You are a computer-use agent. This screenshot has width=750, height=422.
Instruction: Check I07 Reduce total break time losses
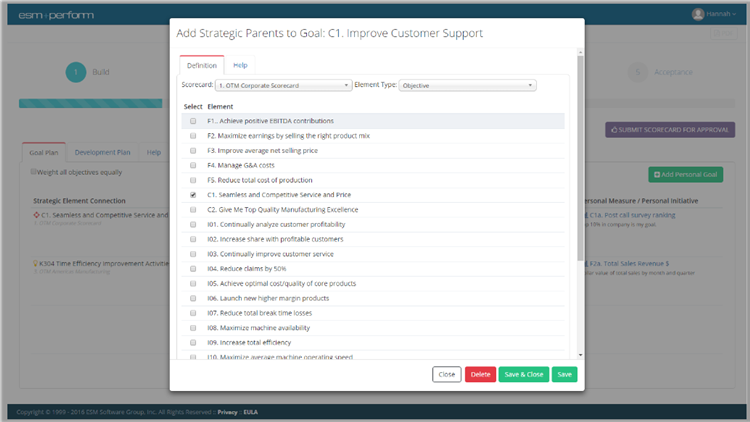(193, 313)
